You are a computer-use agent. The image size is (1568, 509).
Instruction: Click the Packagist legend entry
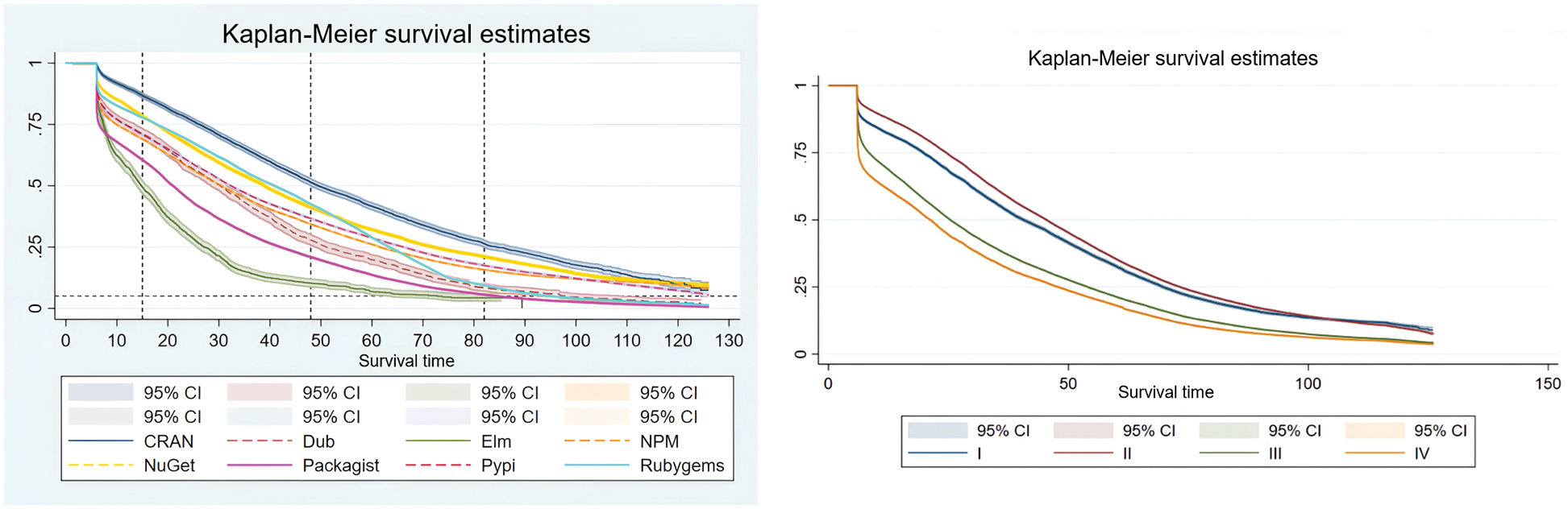point(340,466)
